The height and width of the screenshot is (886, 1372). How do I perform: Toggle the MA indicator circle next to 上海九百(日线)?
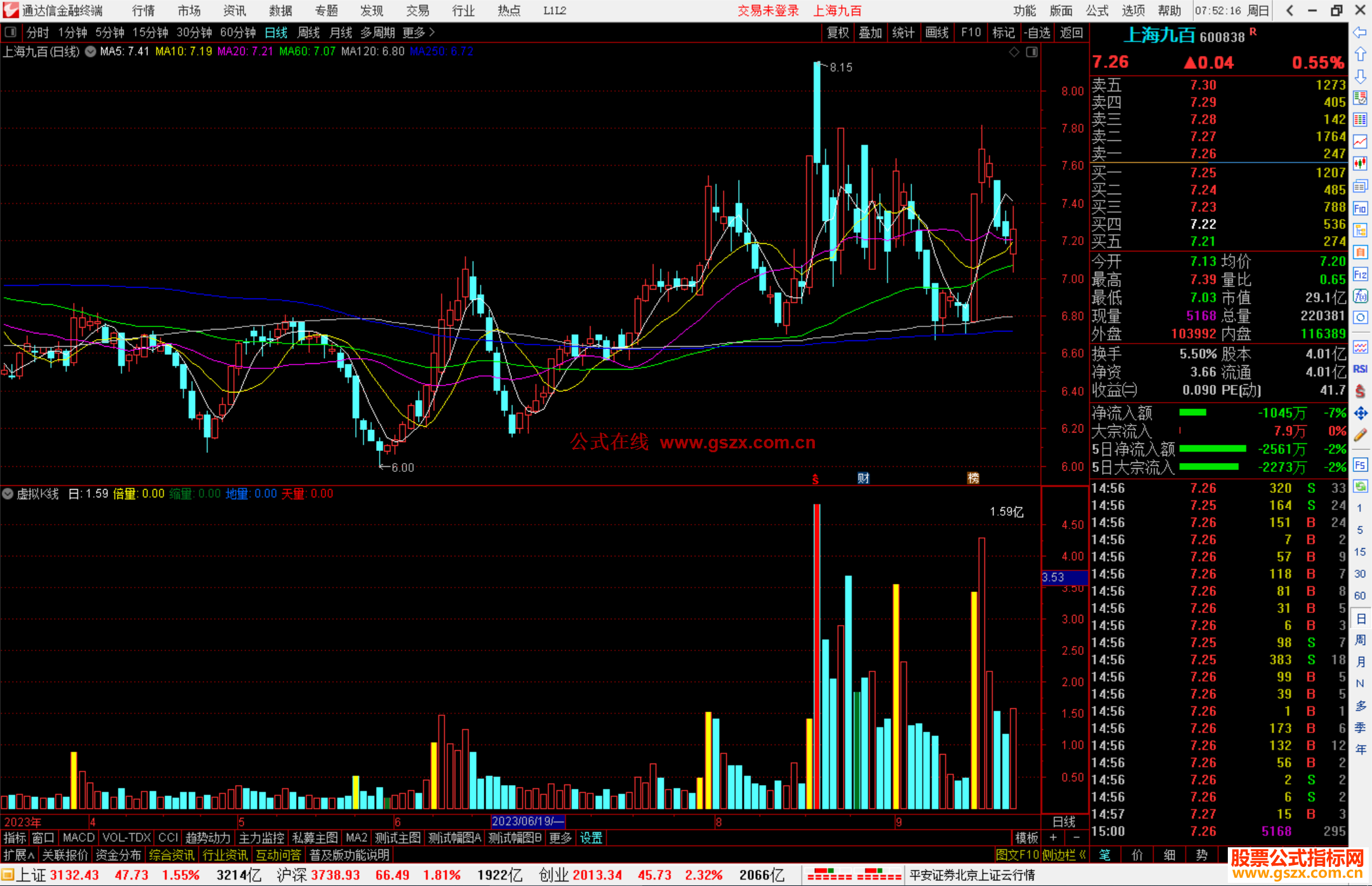91,51
